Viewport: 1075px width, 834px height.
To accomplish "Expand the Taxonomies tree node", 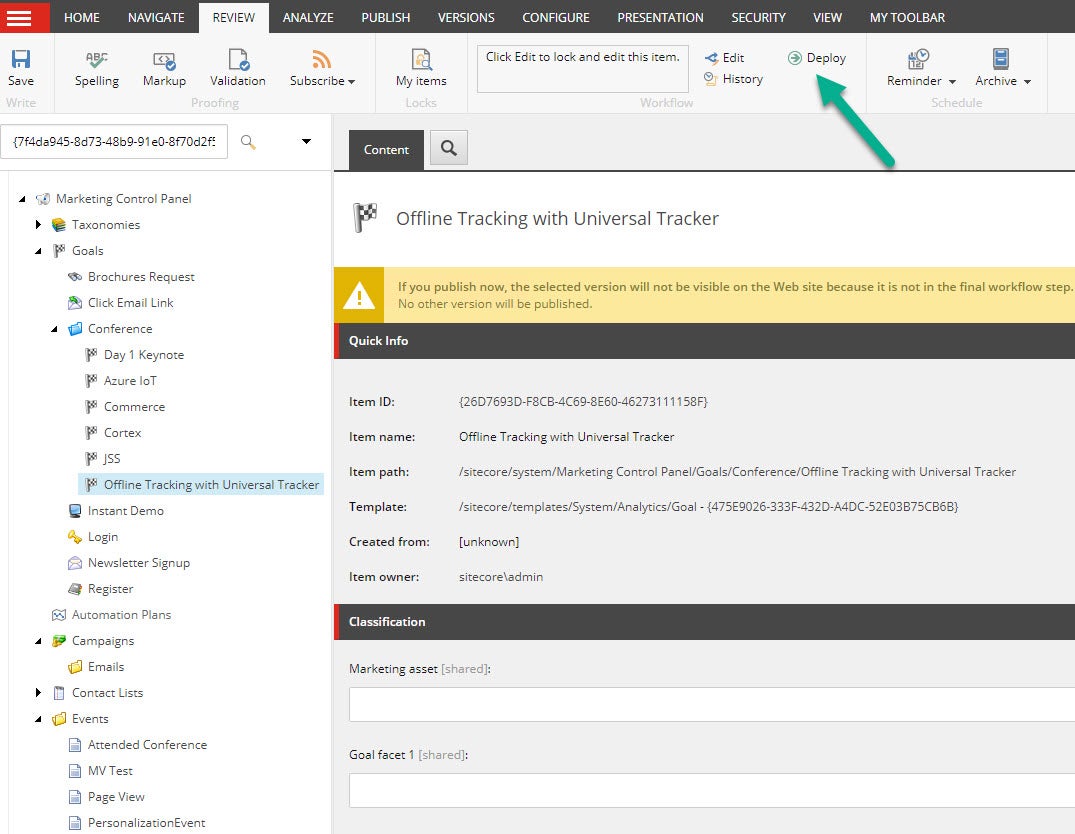I will coord(39,225).
